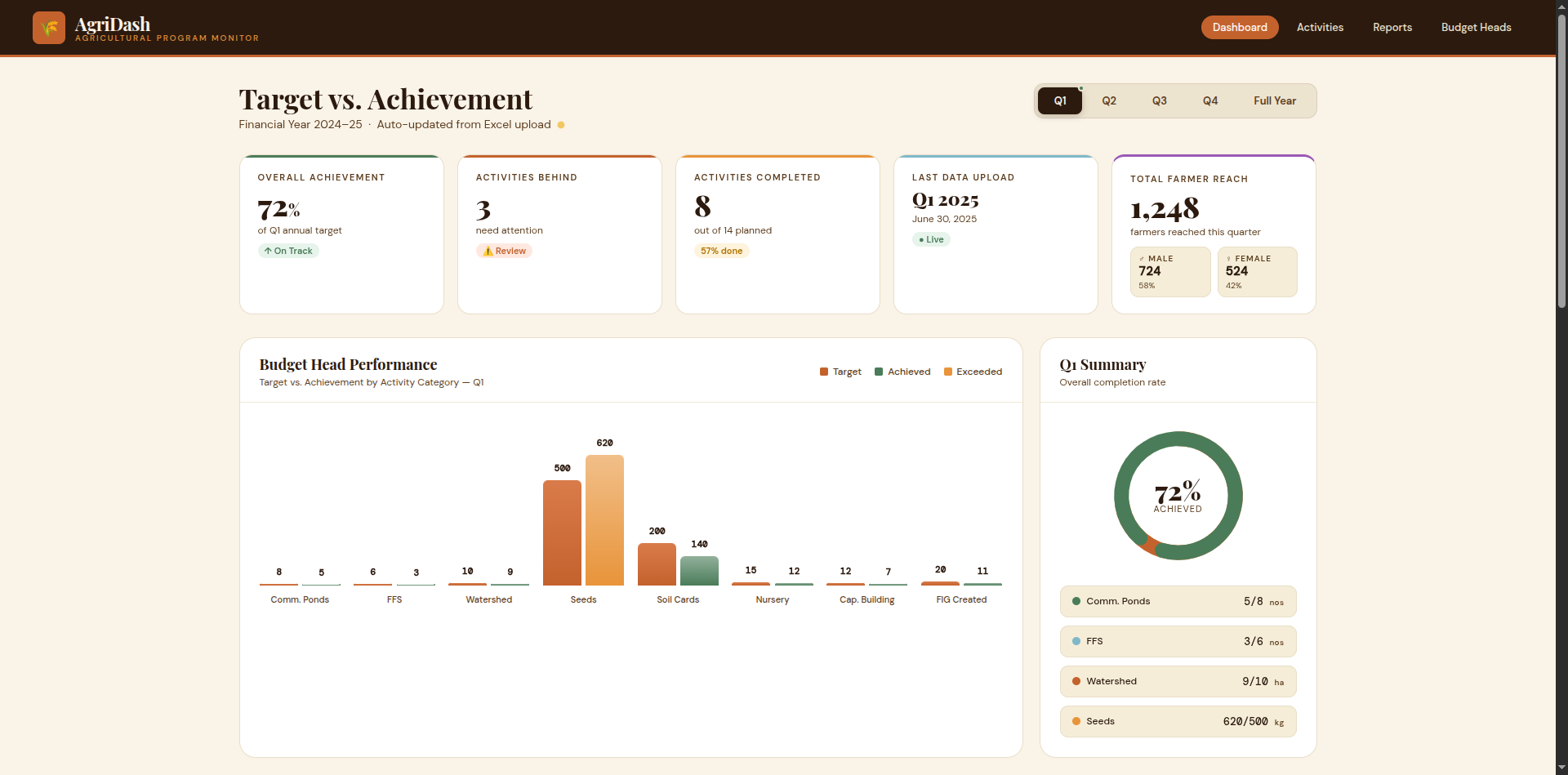Click the green notification dot on the Q1 tab
Image resolution: width=1568 pixels, height=775 pixels.
(x=1080, y=88)
